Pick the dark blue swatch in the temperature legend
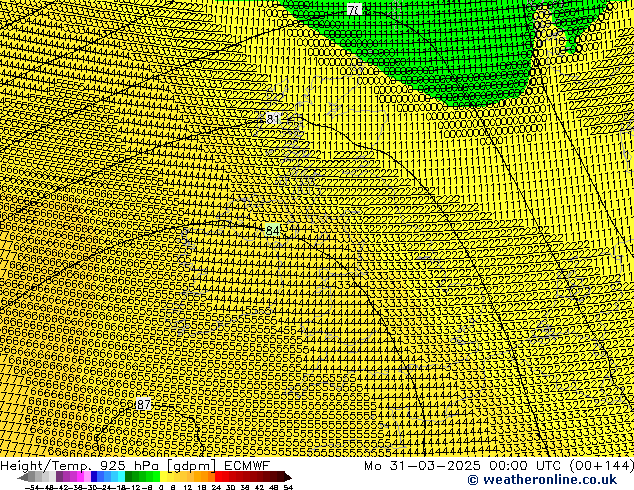The height and width of the screenshot is (490, 634). click(x=94, y=476)
